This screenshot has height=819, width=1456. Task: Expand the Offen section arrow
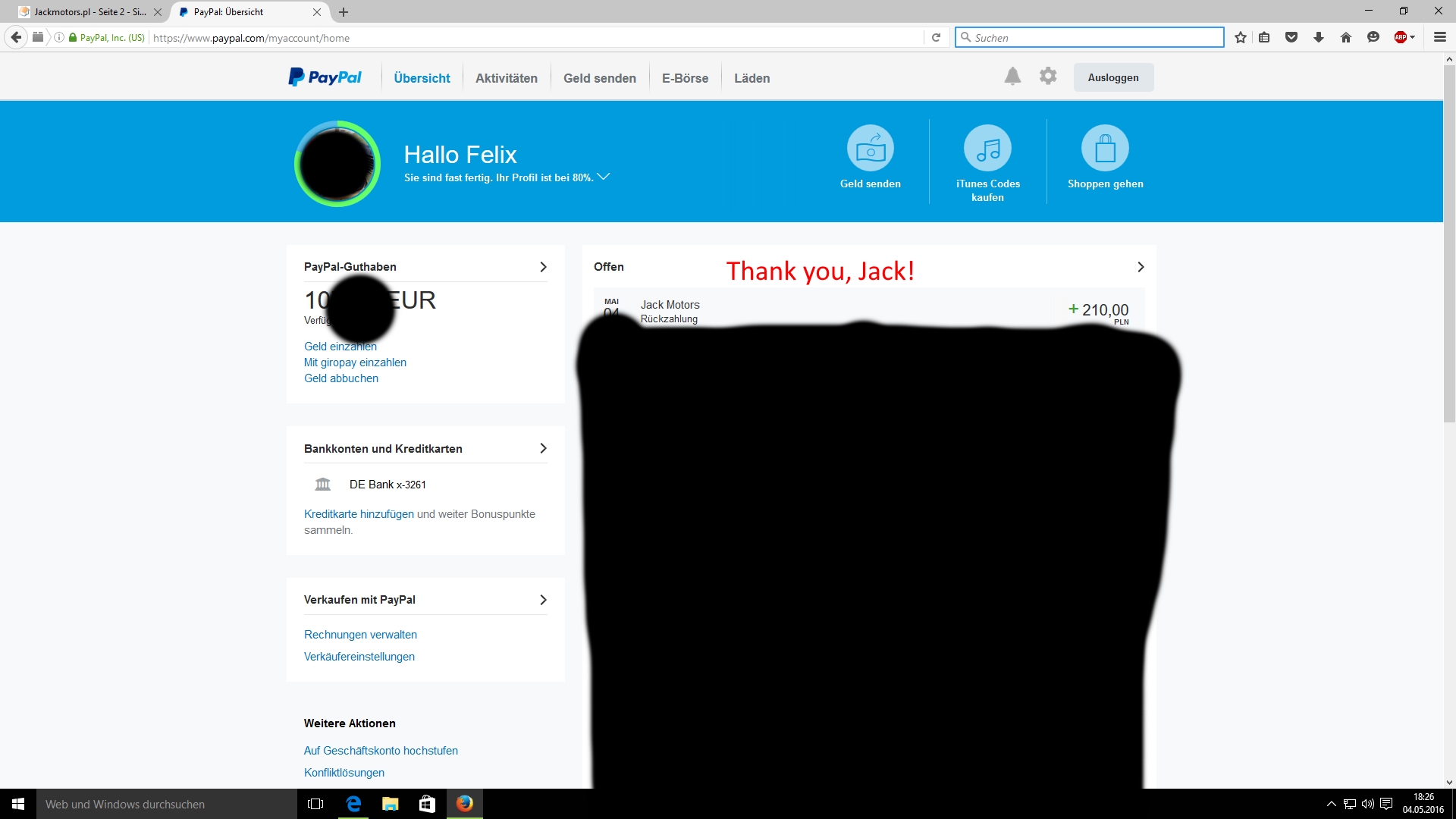1141,267
